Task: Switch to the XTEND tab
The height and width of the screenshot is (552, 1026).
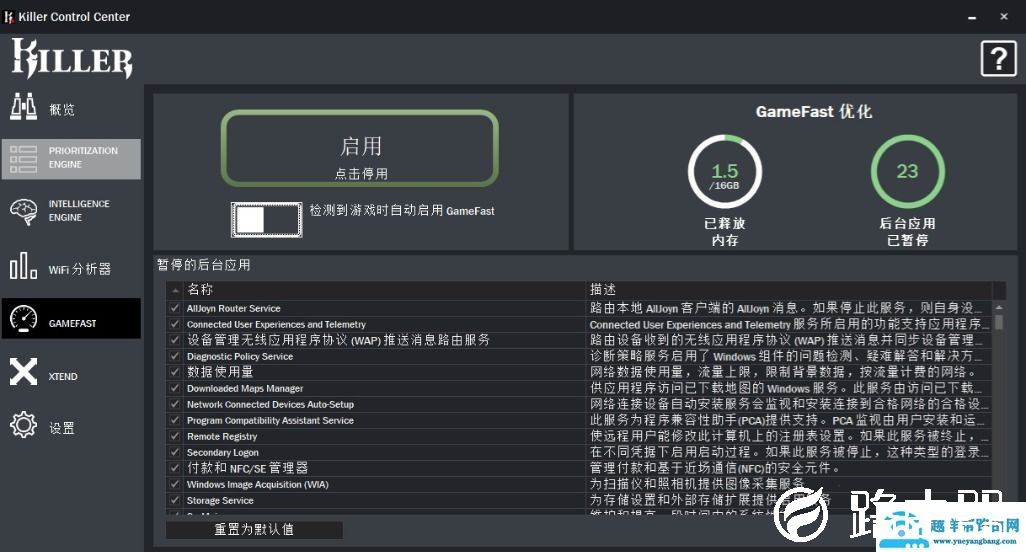Action: pos(71,372)
